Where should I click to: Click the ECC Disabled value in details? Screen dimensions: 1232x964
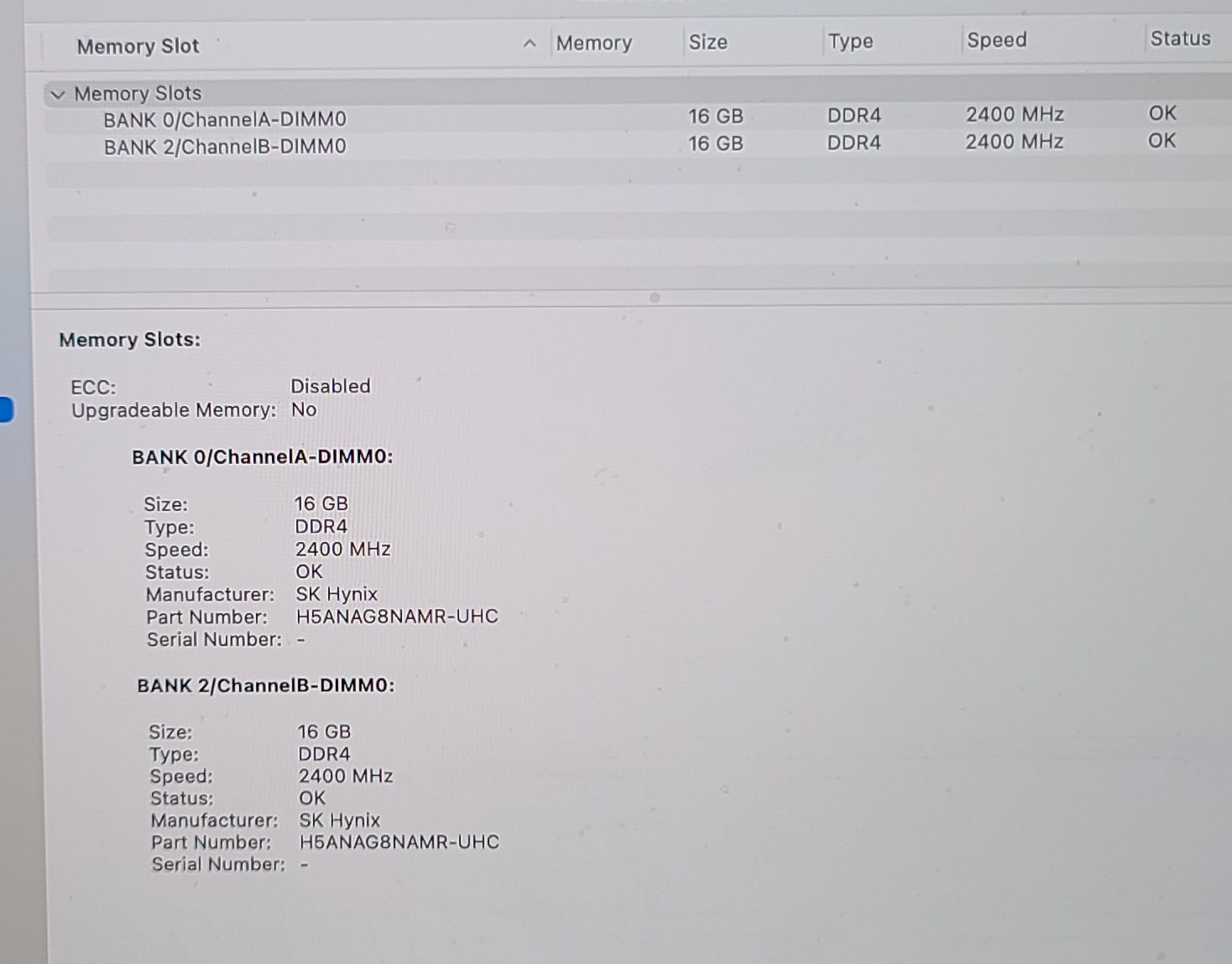[x=330, y=386]
